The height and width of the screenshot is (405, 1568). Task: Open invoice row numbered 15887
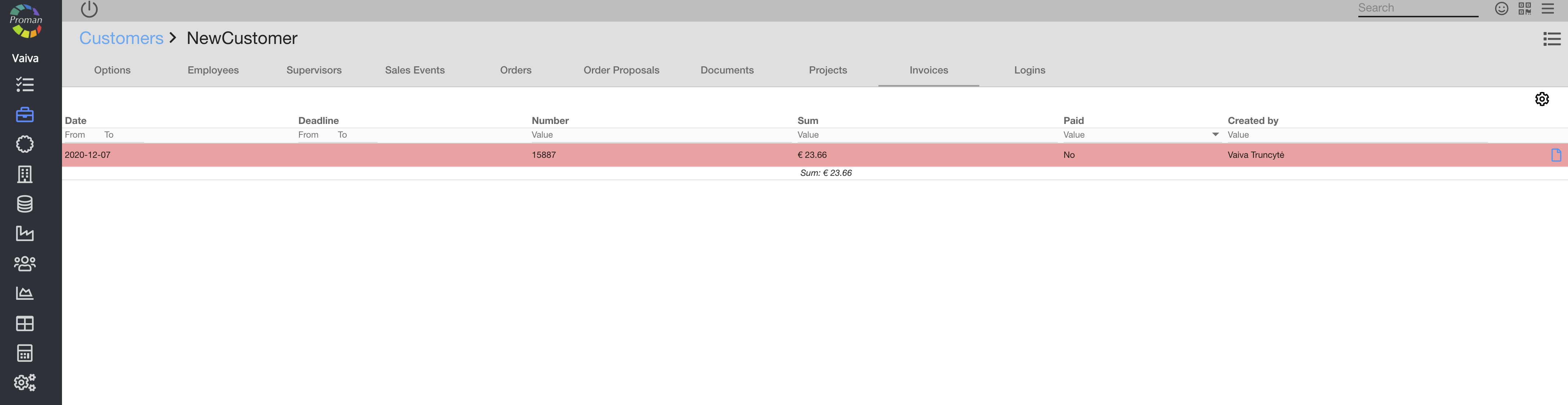(544, 155)
